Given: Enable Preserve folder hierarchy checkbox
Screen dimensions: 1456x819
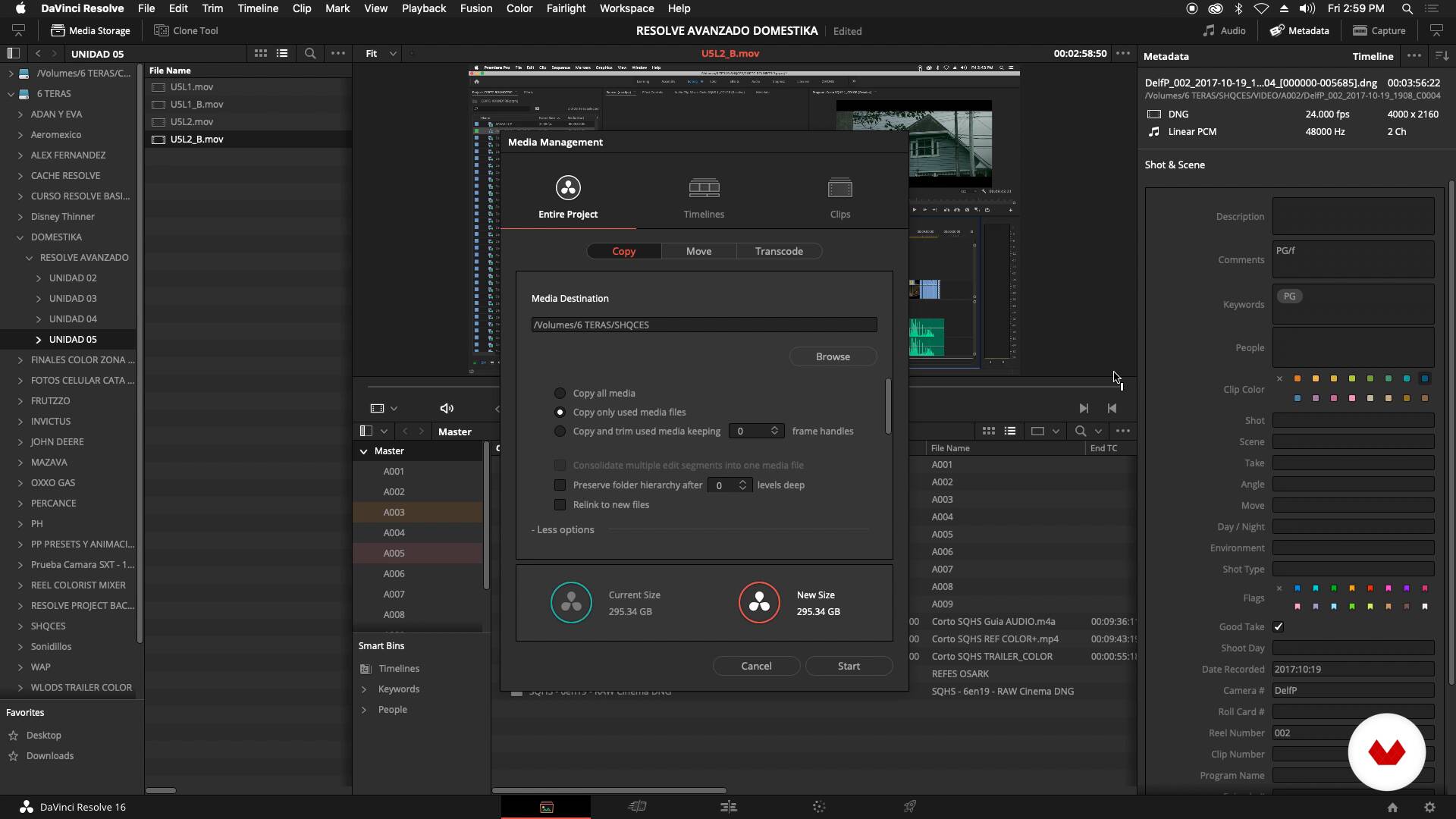Looking at the screenshot, I should pos(560,485).
